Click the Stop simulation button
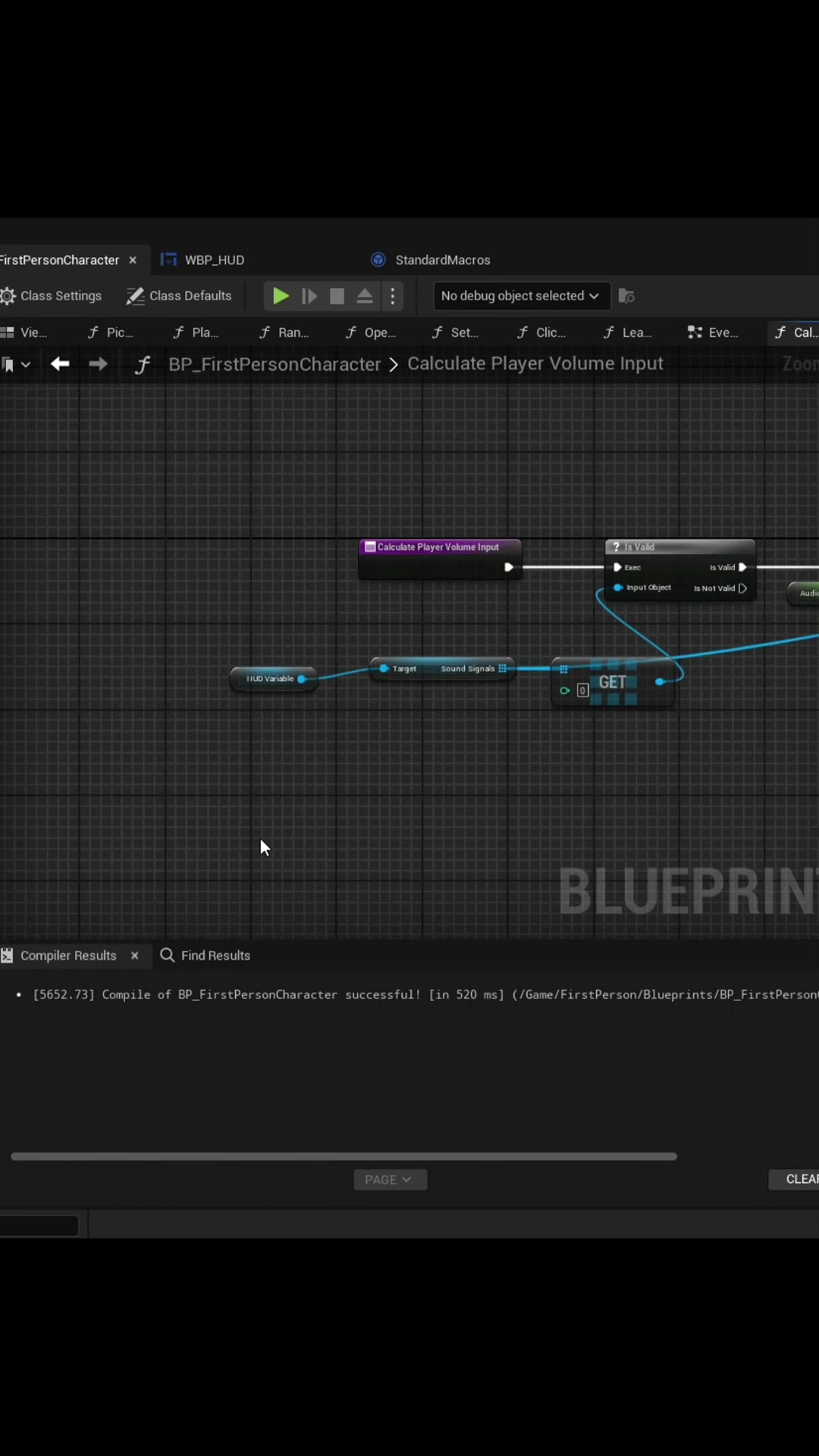The width and height of the screenshot is (819, 1456). pyautogui.click(x=337, y=296)
